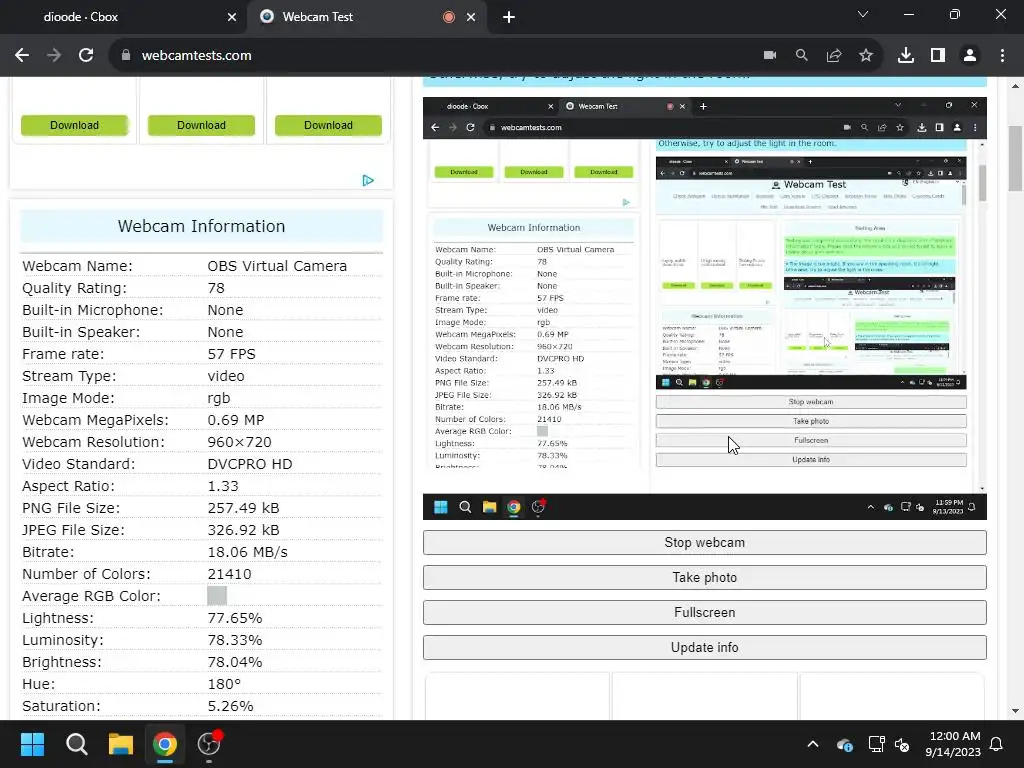The image size is (1024, 768).
Task: Open the tab search chevron
Action: tap(863, 14)
